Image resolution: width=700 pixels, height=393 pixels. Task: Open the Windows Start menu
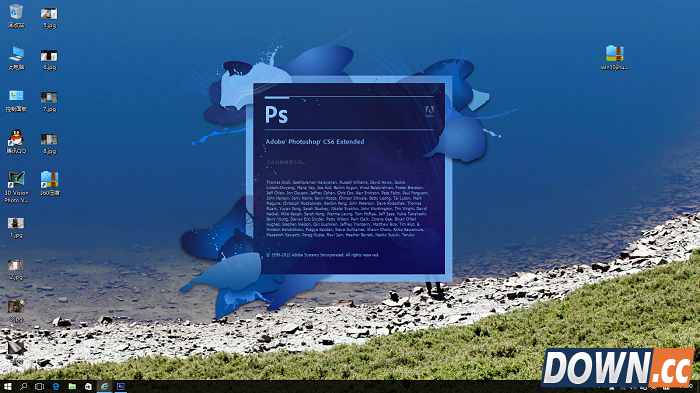(x=7, y=387)
